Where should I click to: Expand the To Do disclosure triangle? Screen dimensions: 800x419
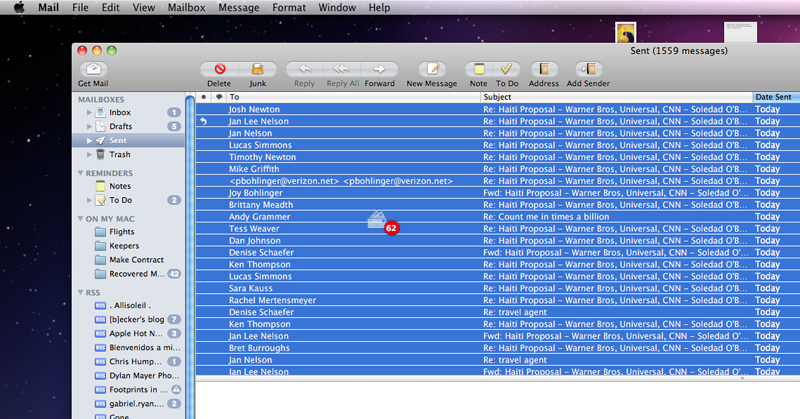[x=89, y=200]
